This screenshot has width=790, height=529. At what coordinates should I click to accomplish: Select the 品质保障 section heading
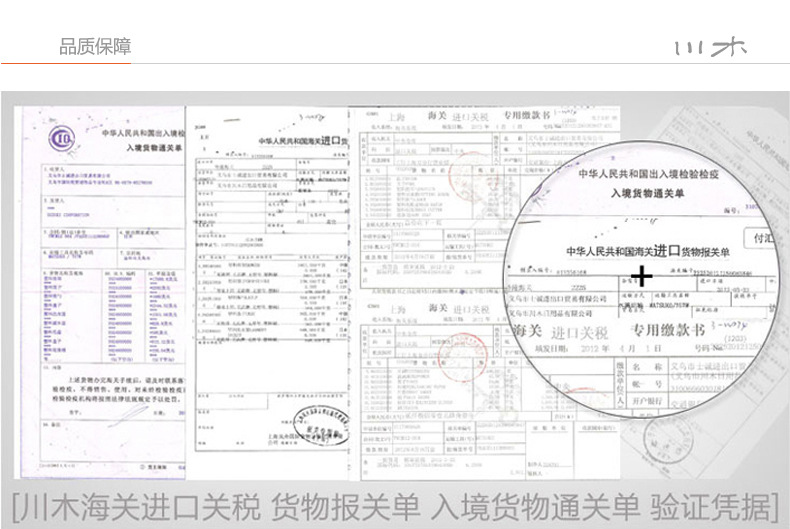[95, 46]
